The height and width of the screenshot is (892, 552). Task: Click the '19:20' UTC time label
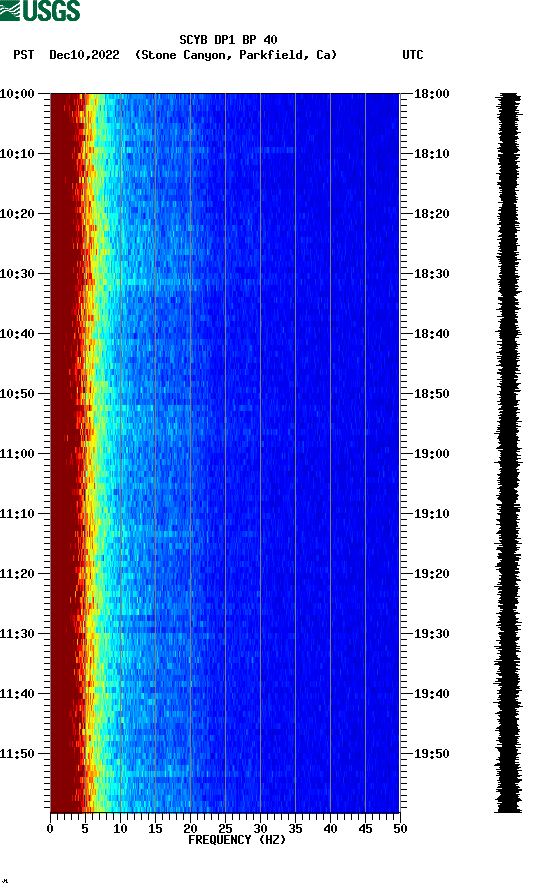click(431, 574)
